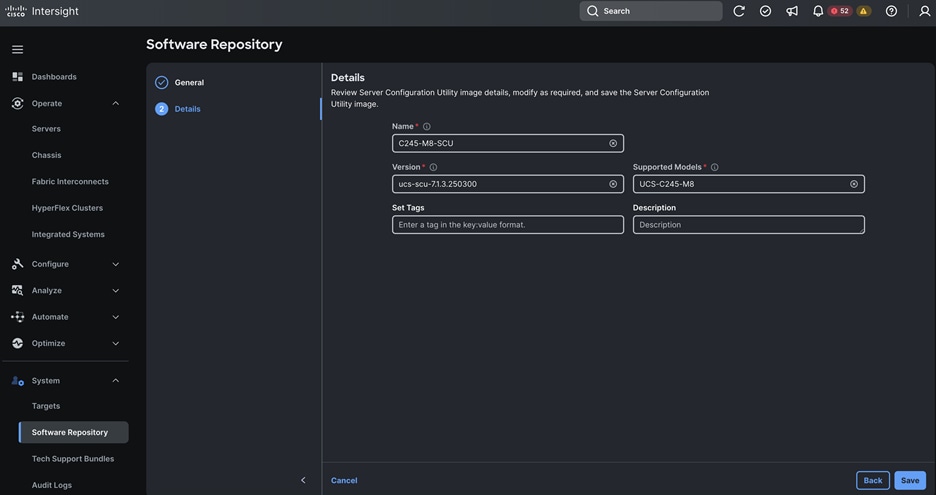Click the info icon next to Name
The image size is (936, 495).
427,127
